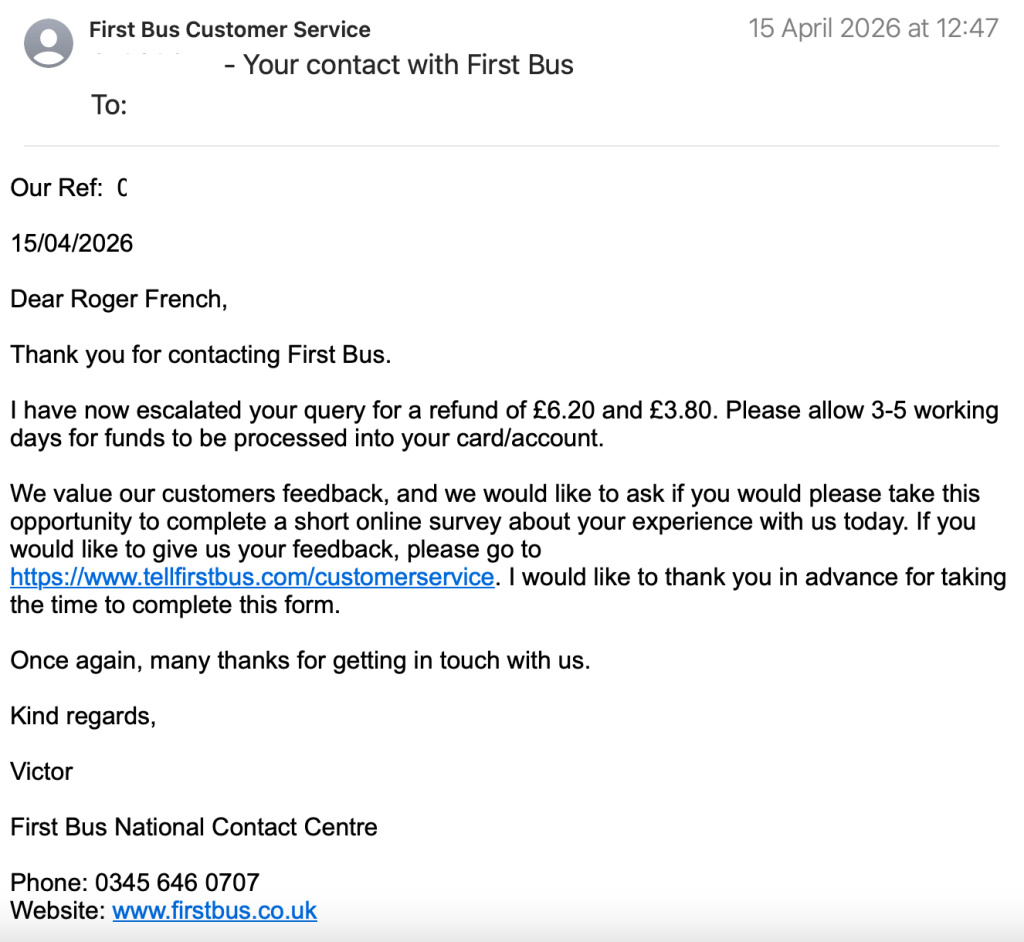Click the First Bus National Contact Centre line

tap(194, 827)
